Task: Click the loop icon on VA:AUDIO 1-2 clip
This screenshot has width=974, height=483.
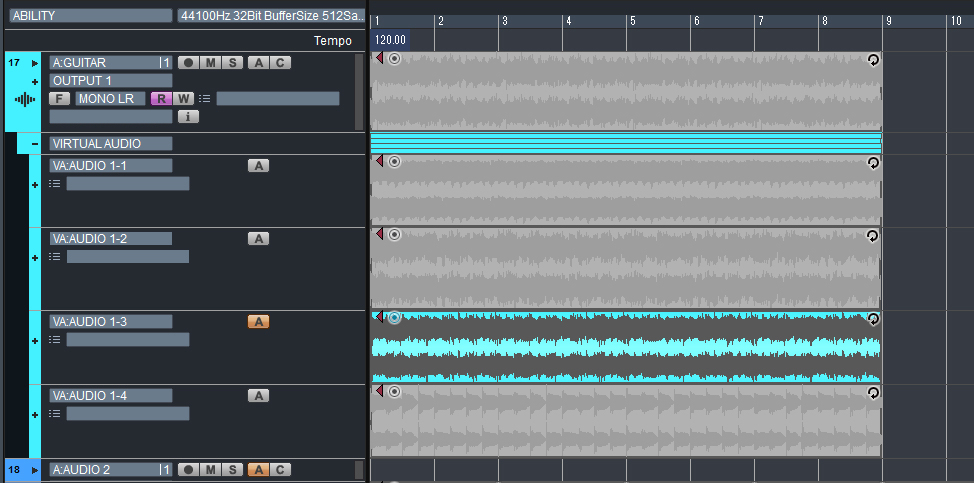Action: [873, 236]
